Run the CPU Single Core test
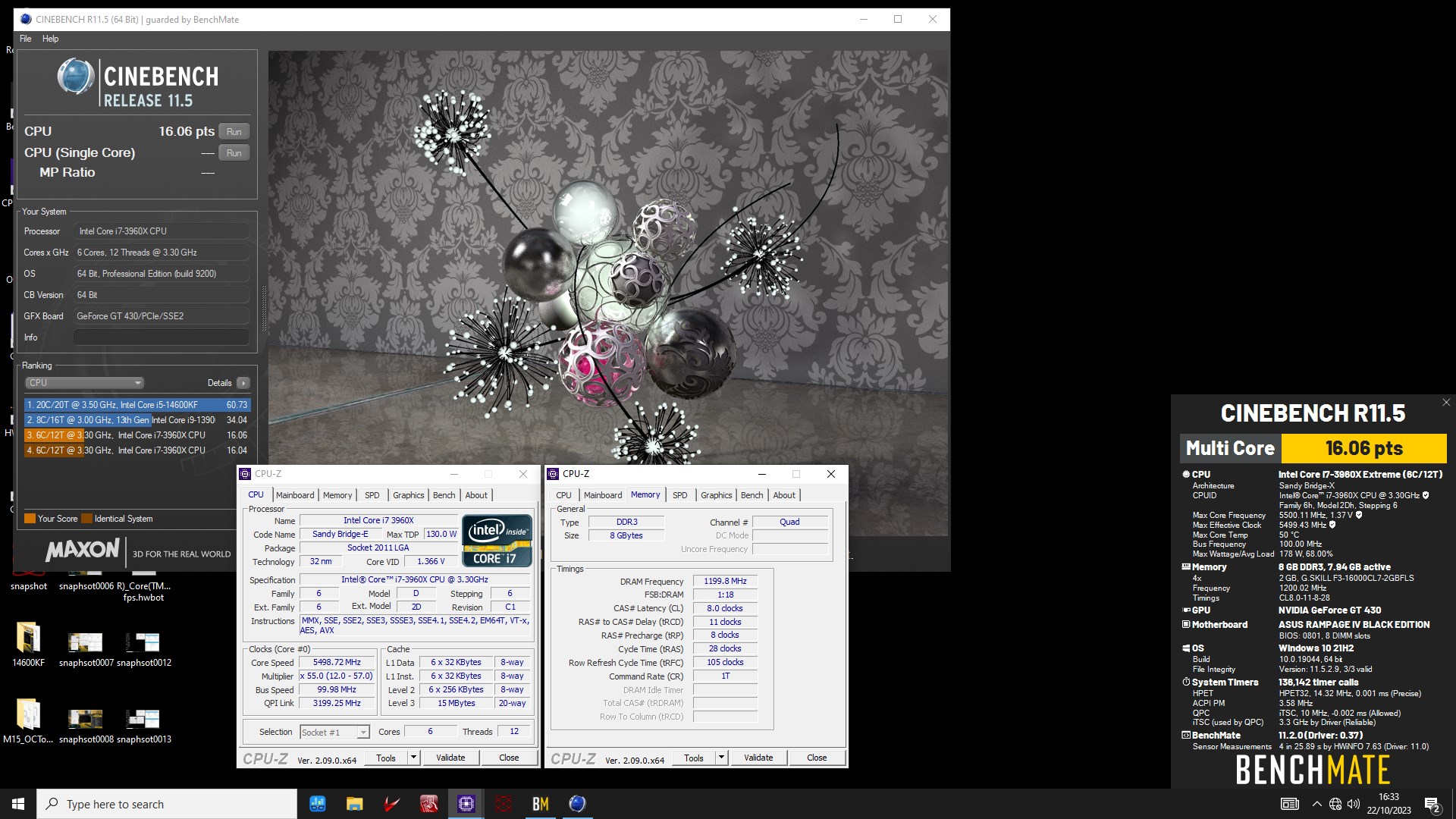This screenshot has height=819, width=1456. (234, 153)
